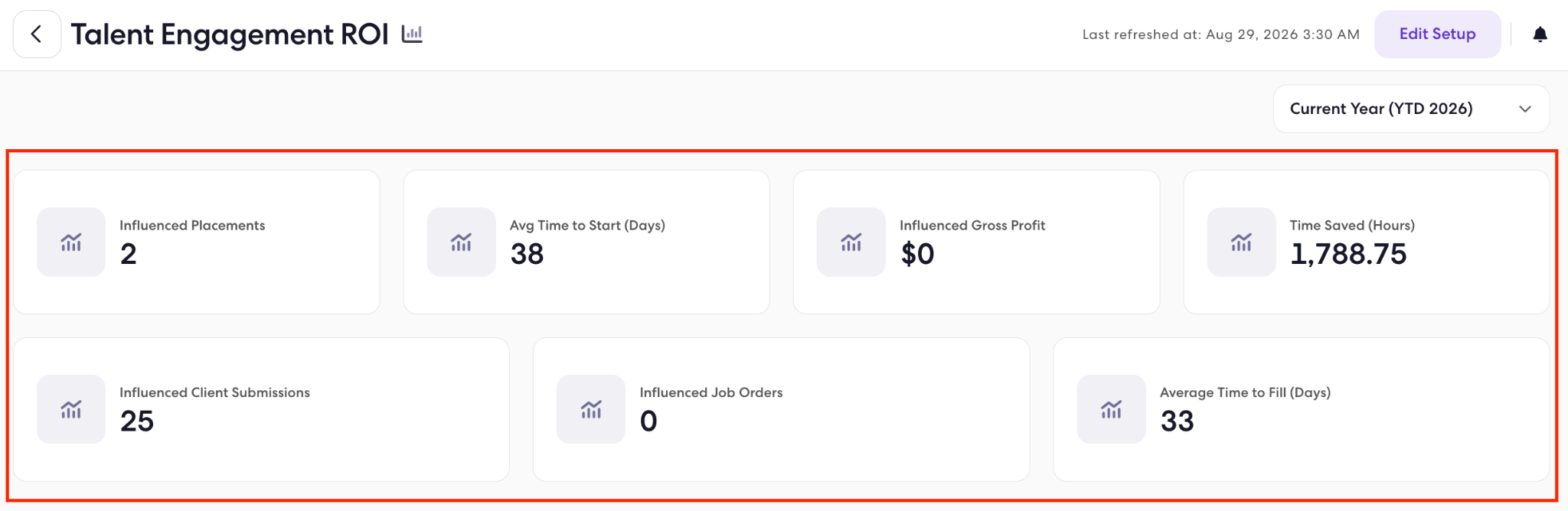Open the Influenced Client Submissions card

(261, 409)
